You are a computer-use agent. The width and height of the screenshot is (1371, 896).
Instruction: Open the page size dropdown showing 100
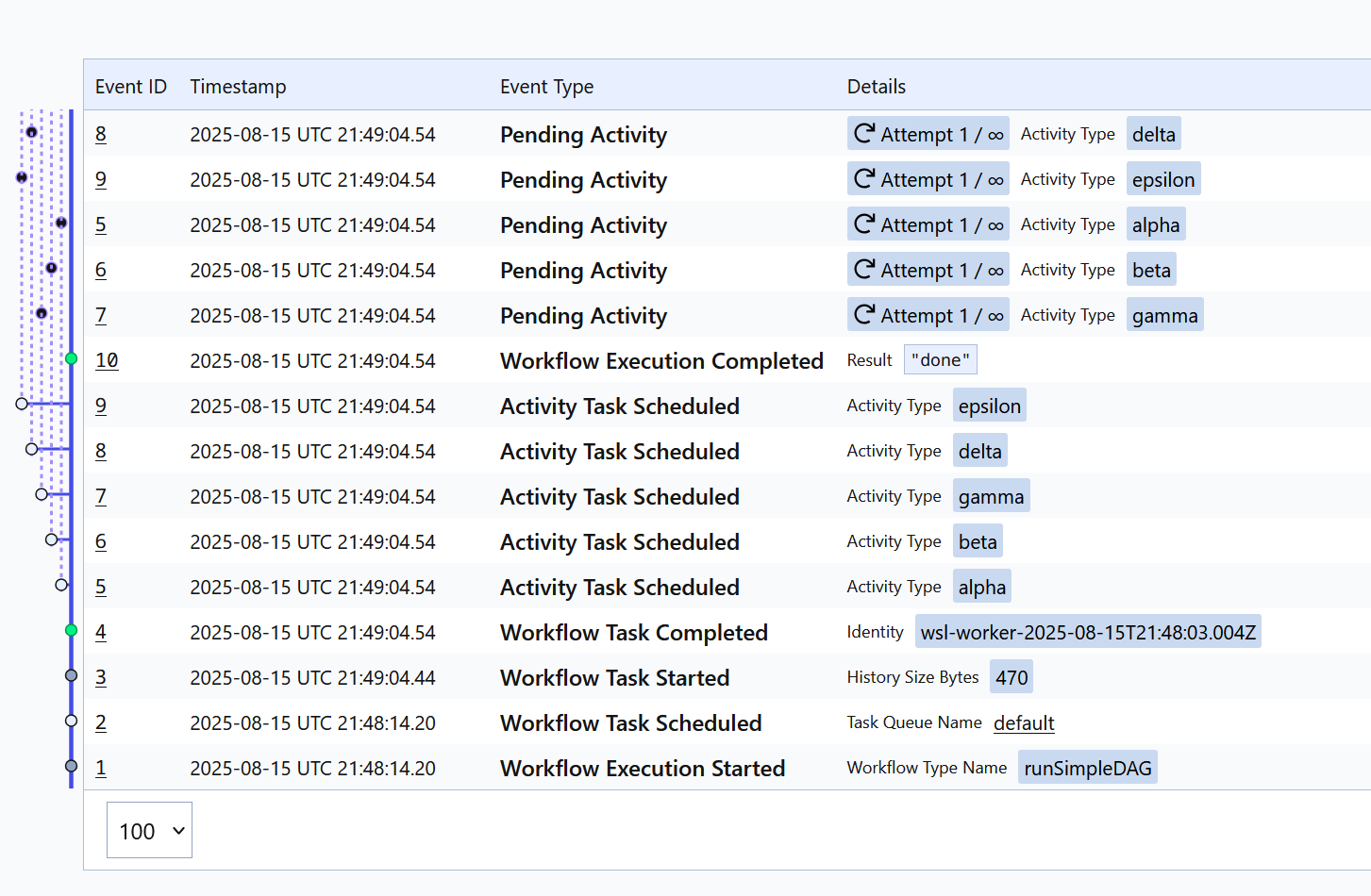point(149,830)
